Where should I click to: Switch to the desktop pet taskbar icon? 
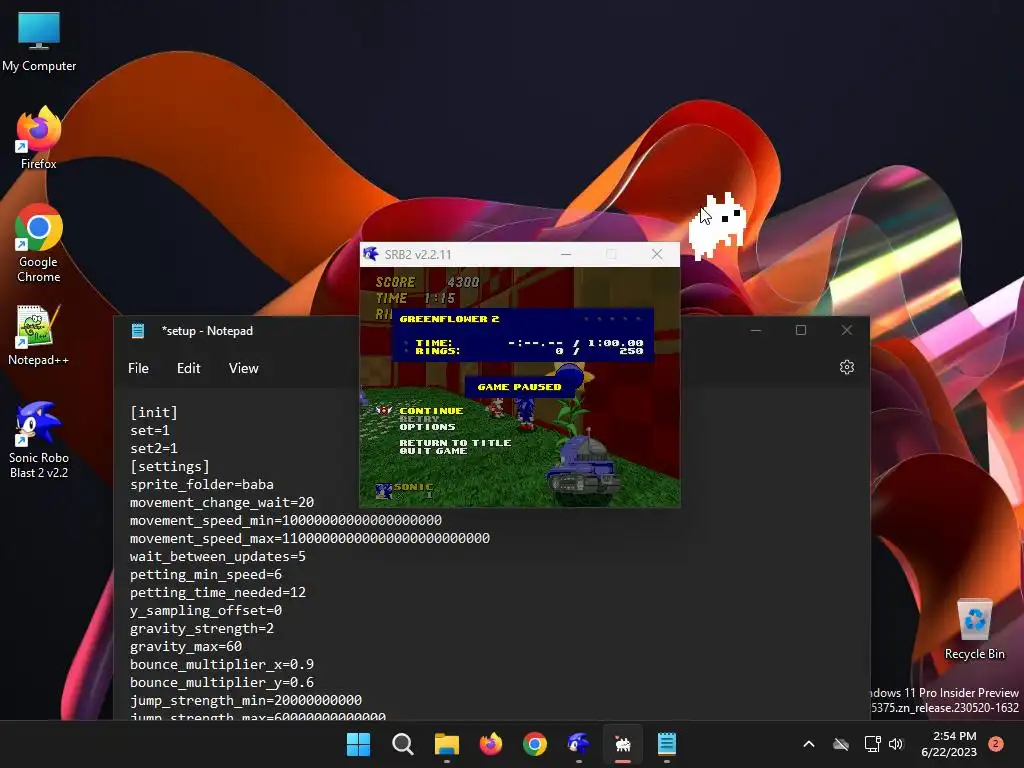click(623, 744)
